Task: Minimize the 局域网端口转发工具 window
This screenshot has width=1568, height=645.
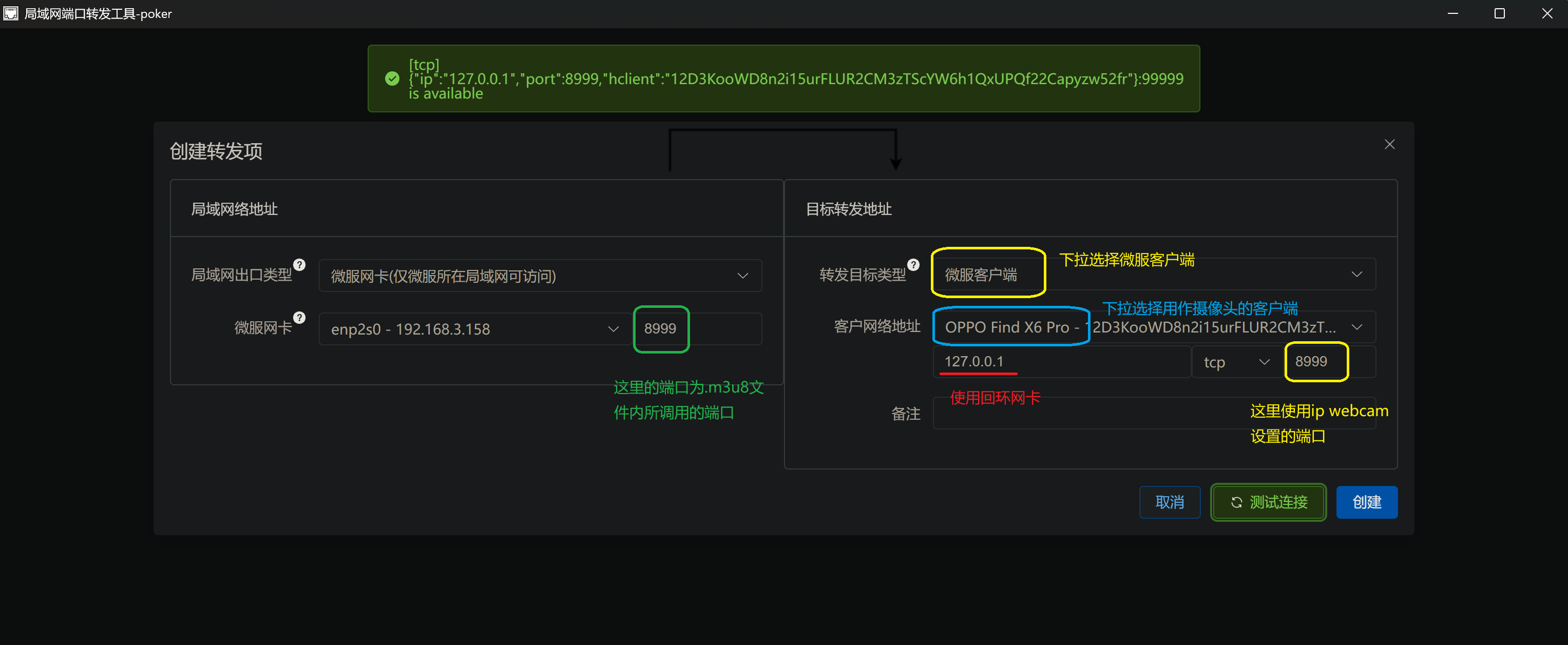Action: 1452,13
